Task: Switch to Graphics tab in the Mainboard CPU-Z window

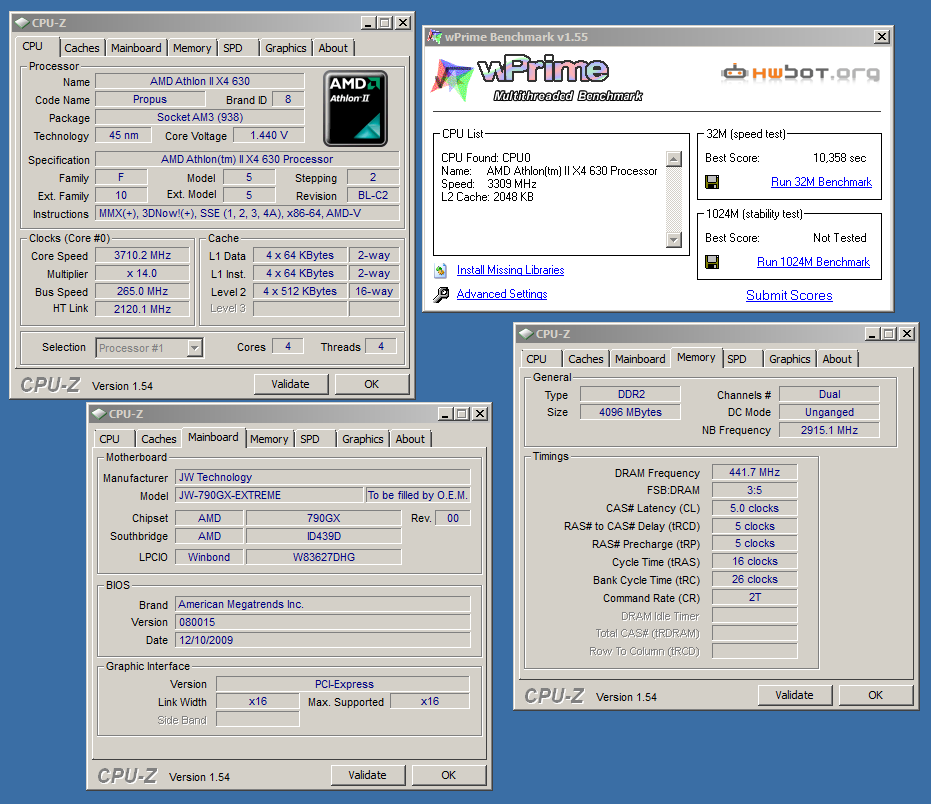Action: coord(363,439)
